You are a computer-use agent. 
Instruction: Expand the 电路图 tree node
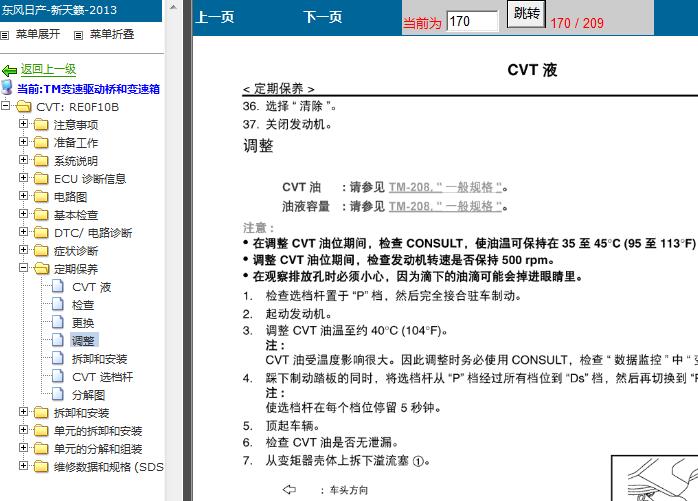[24, 196]
